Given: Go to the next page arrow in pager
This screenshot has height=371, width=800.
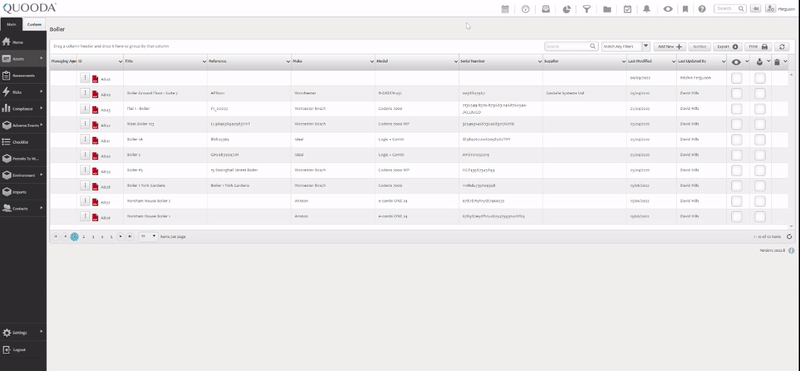Looking at the screenshot, I should (x=120, y=236).
